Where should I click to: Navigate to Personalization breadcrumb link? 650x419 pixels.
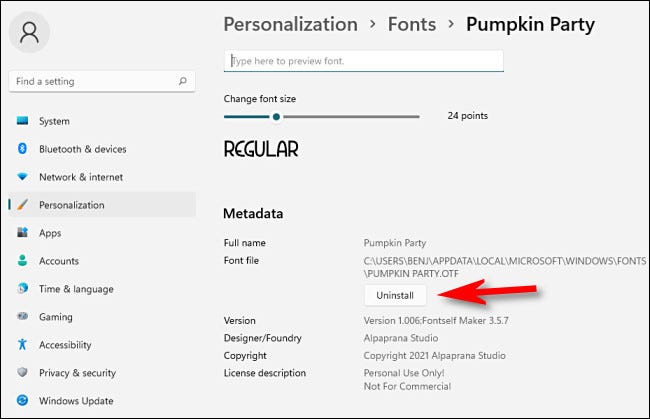click(x=290, y=24)
